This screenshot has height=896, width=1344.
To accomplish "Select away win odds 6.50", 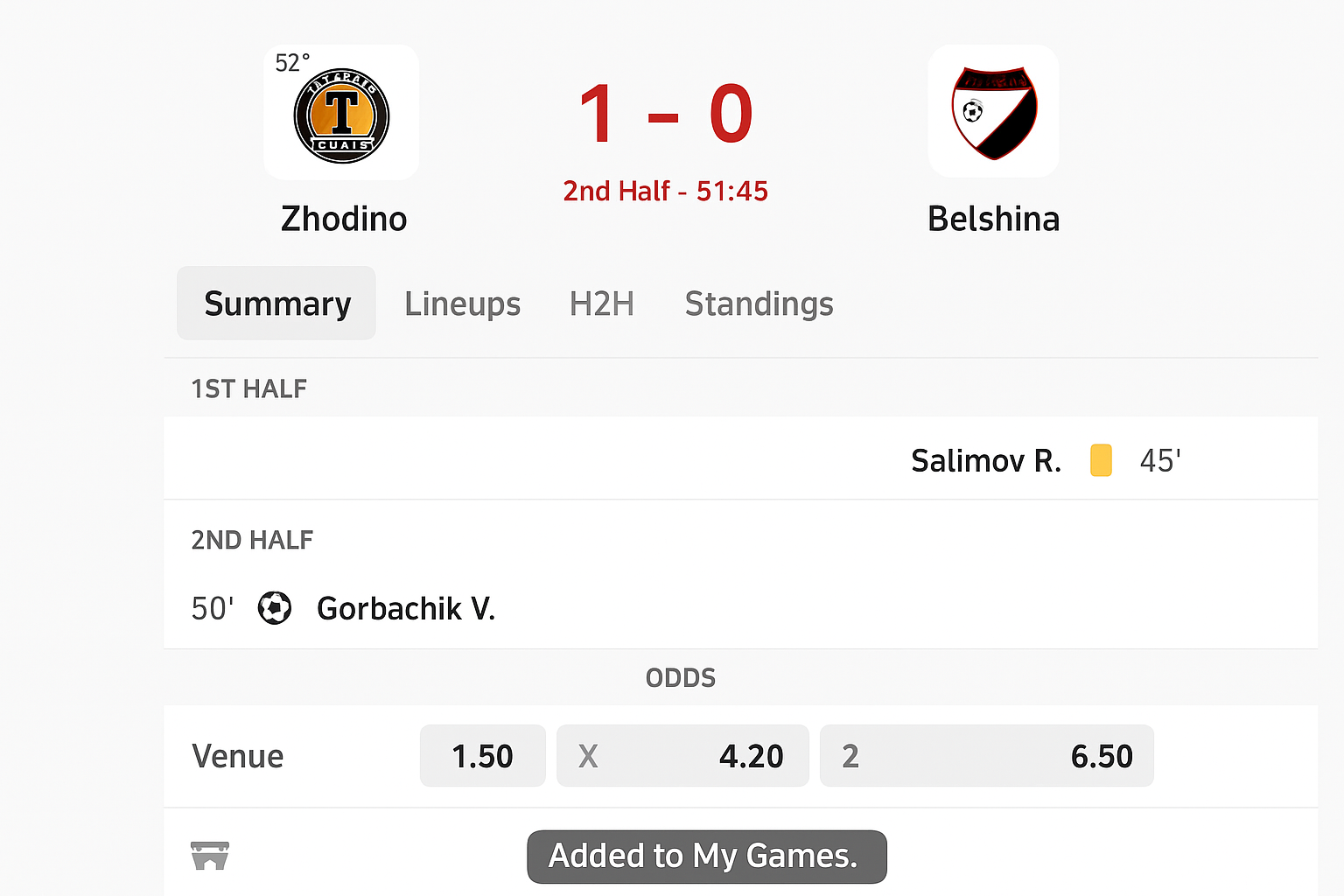I will 986,756.
